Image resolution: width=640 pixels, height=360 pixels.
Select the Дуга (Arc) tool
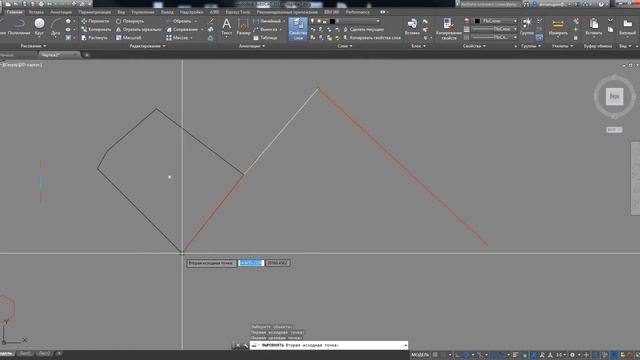click(x=56, y=27)
